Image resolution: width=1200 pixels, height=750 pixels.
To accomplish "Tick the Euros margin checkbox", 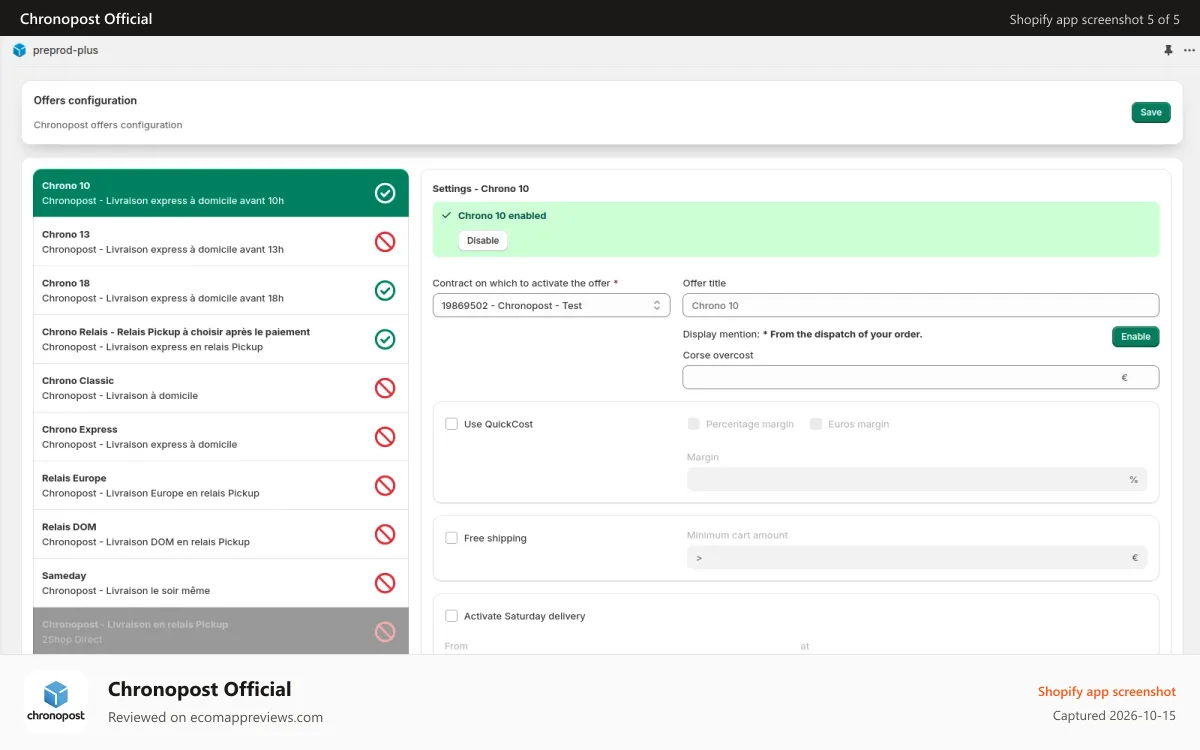I will tap(816, 424).
